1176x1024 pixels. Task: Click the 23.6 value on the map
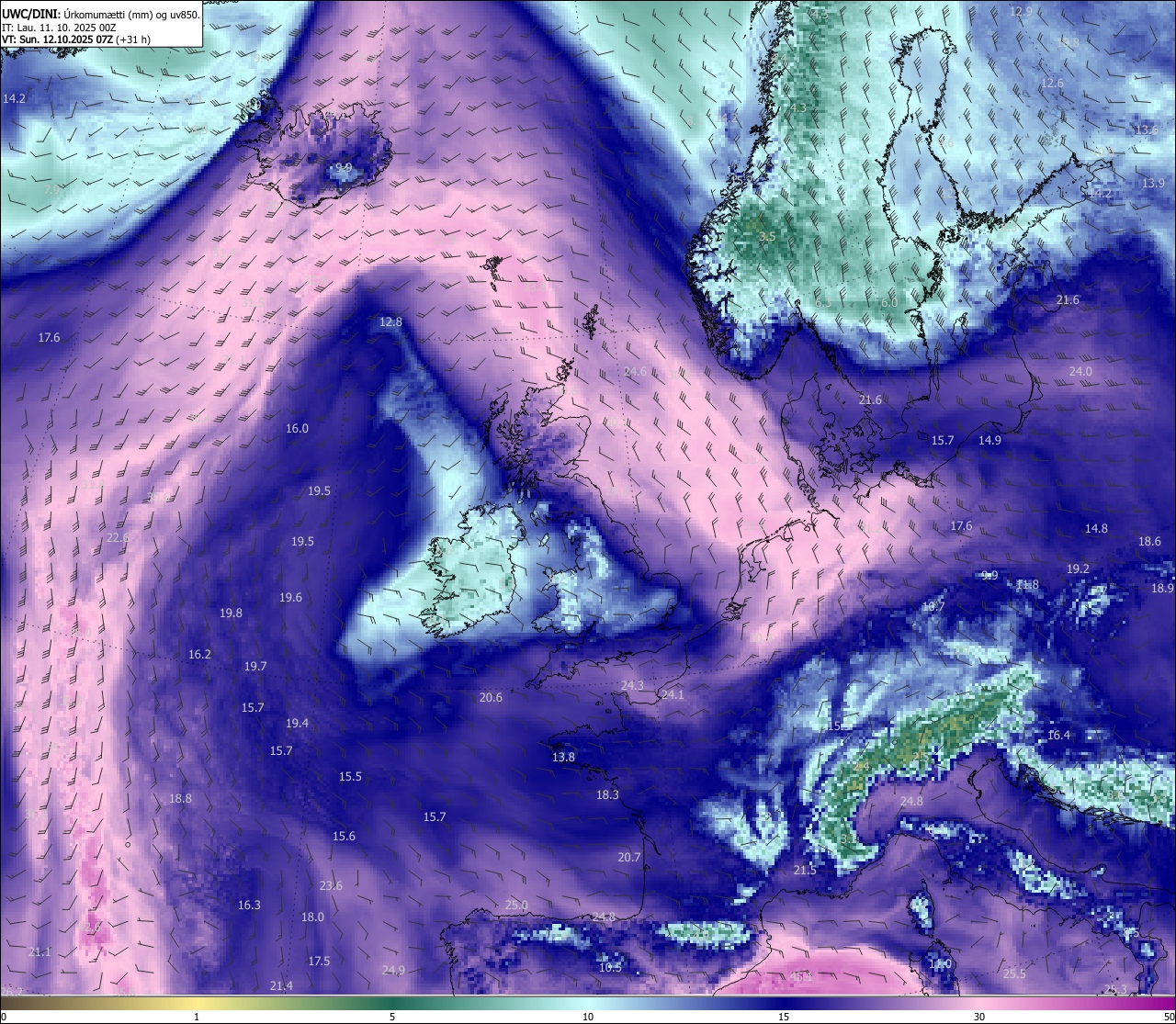coord(331,886)
